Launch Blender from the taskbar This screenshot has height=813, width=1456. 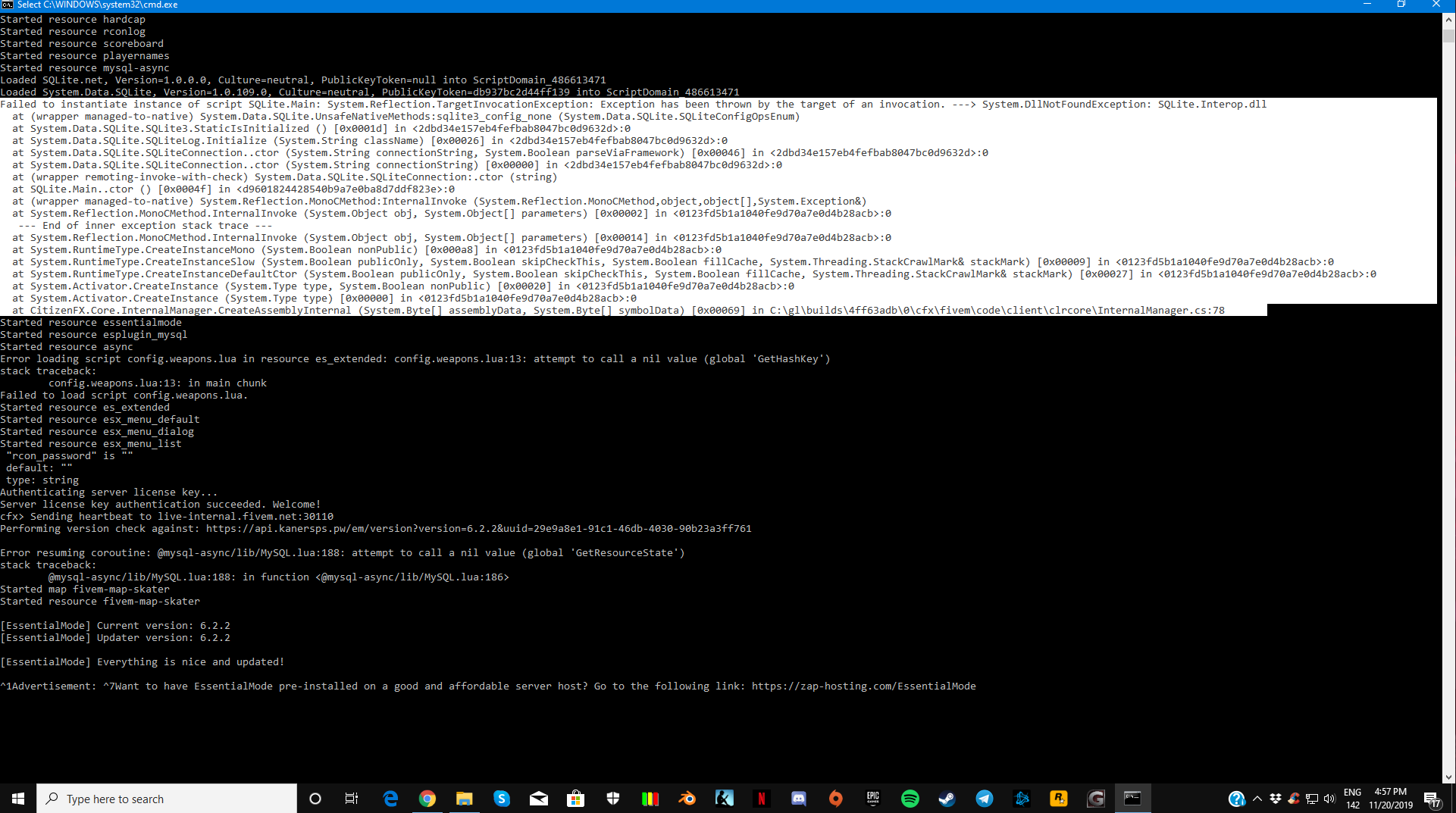[x=687, y=799]
